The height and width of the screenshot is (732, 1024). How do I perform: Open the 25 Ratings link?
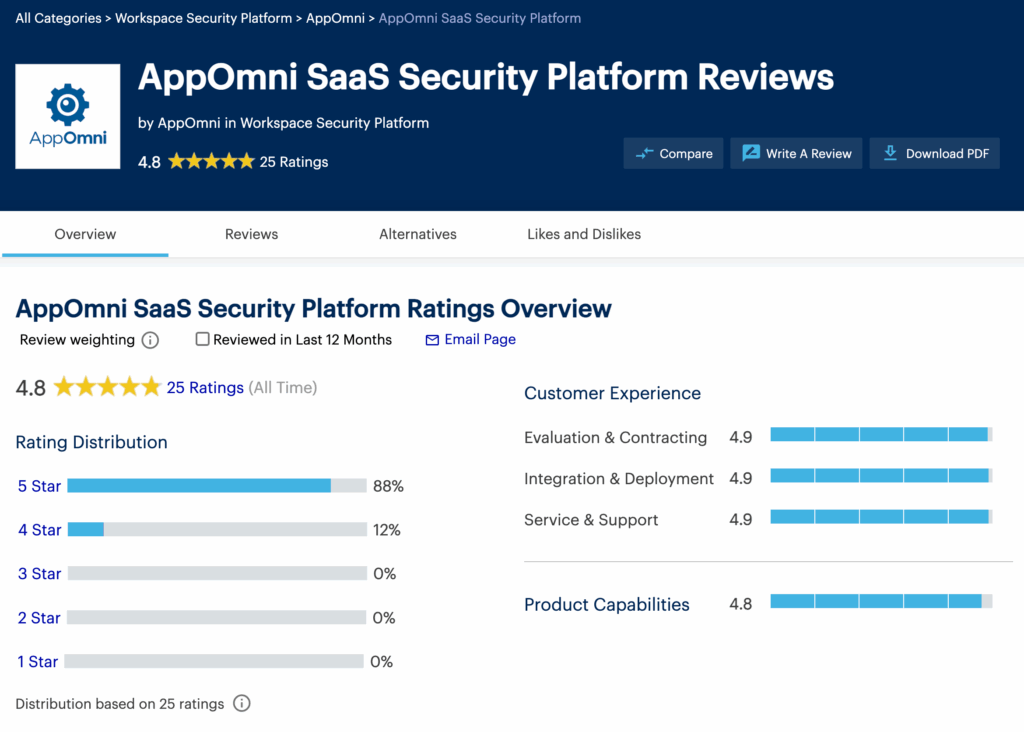[x=205, y=387]
